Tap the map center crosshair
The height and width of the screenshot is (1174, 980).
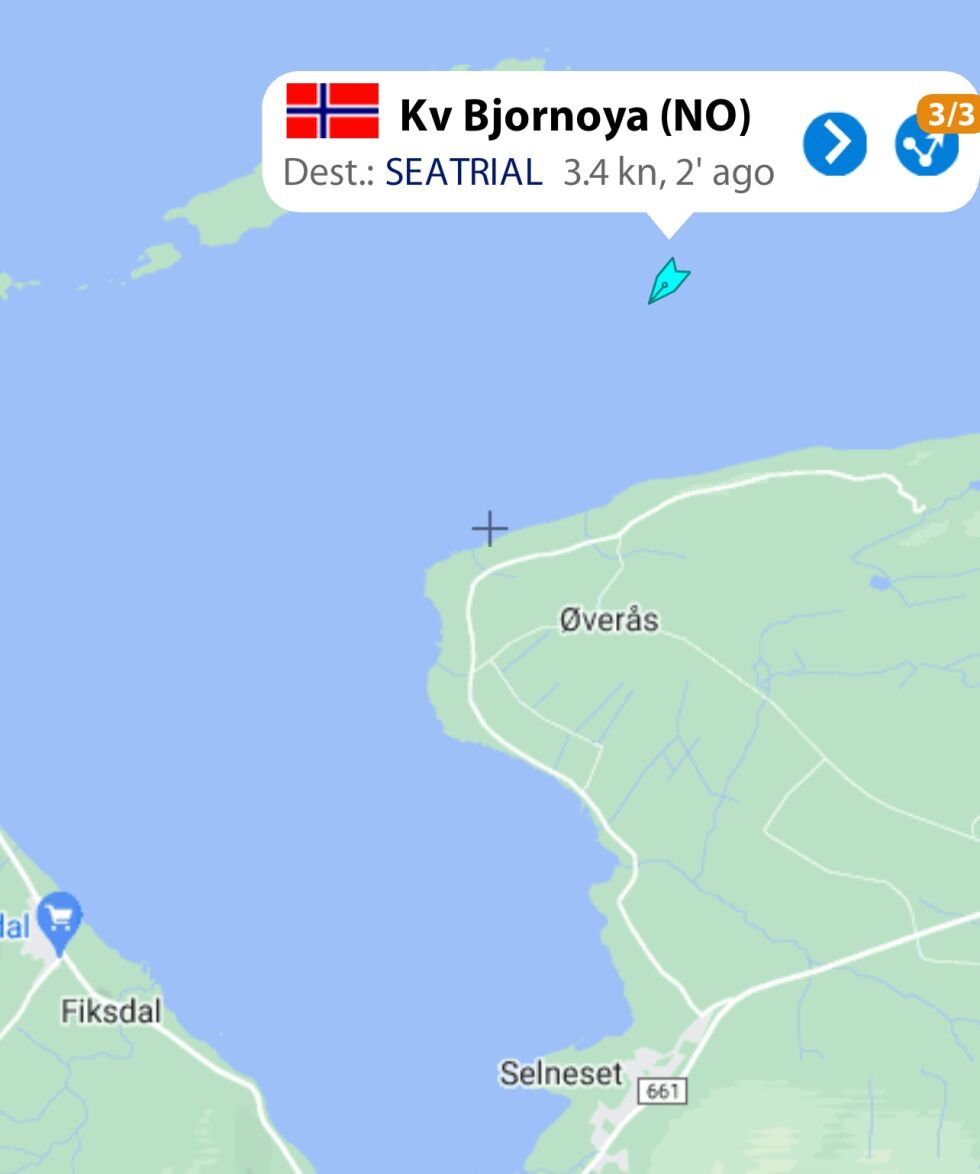click(490, 529)
